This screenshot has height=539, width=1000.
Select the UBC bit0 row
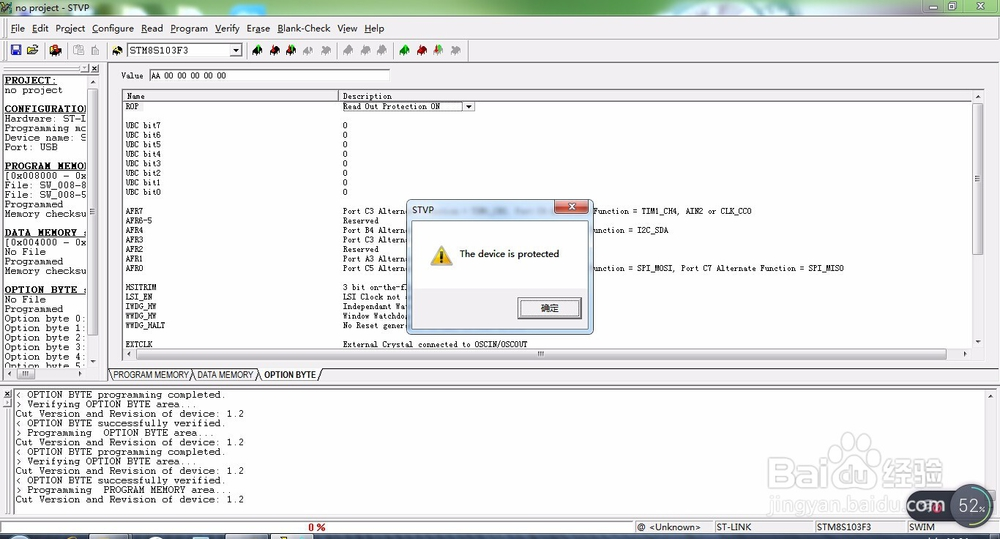143,192
